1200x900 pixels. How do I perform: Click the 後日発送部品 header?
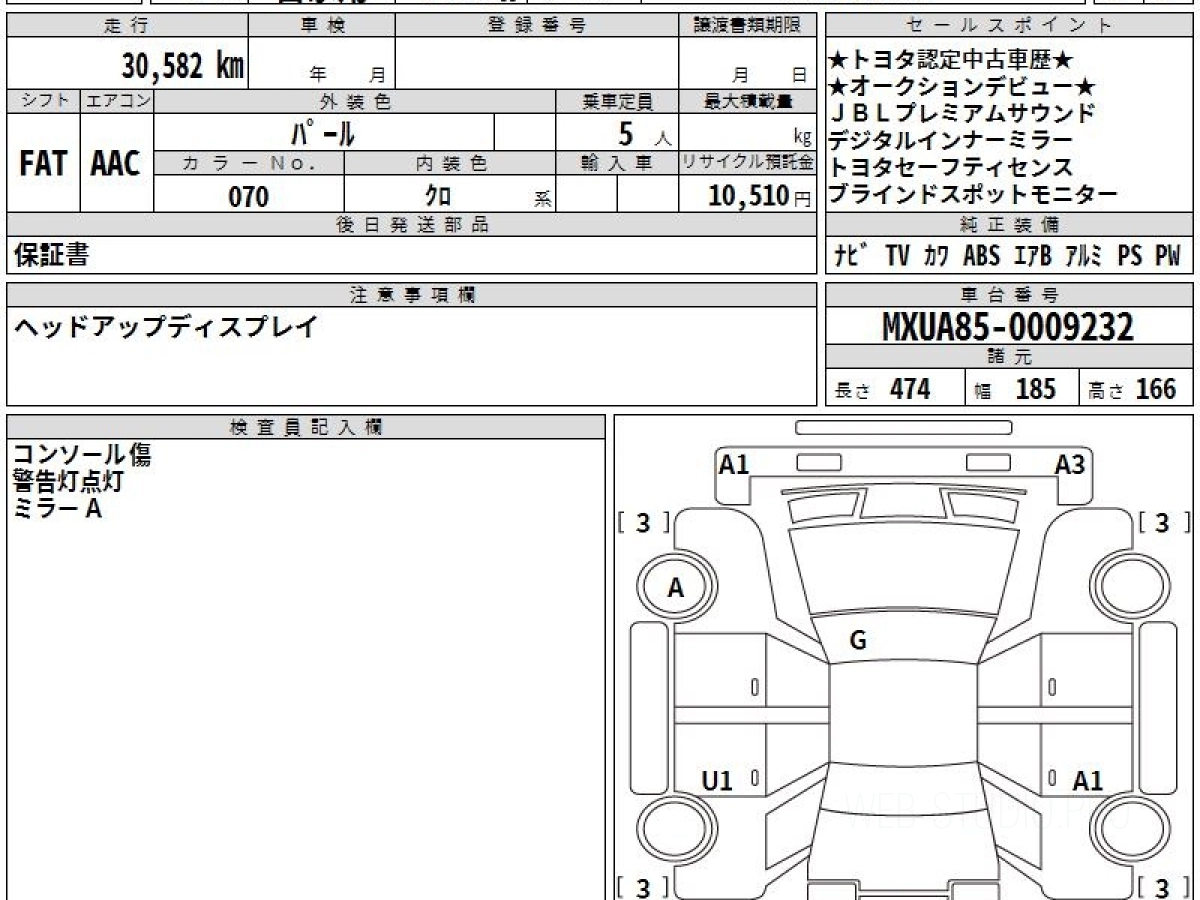click(412, 225)
